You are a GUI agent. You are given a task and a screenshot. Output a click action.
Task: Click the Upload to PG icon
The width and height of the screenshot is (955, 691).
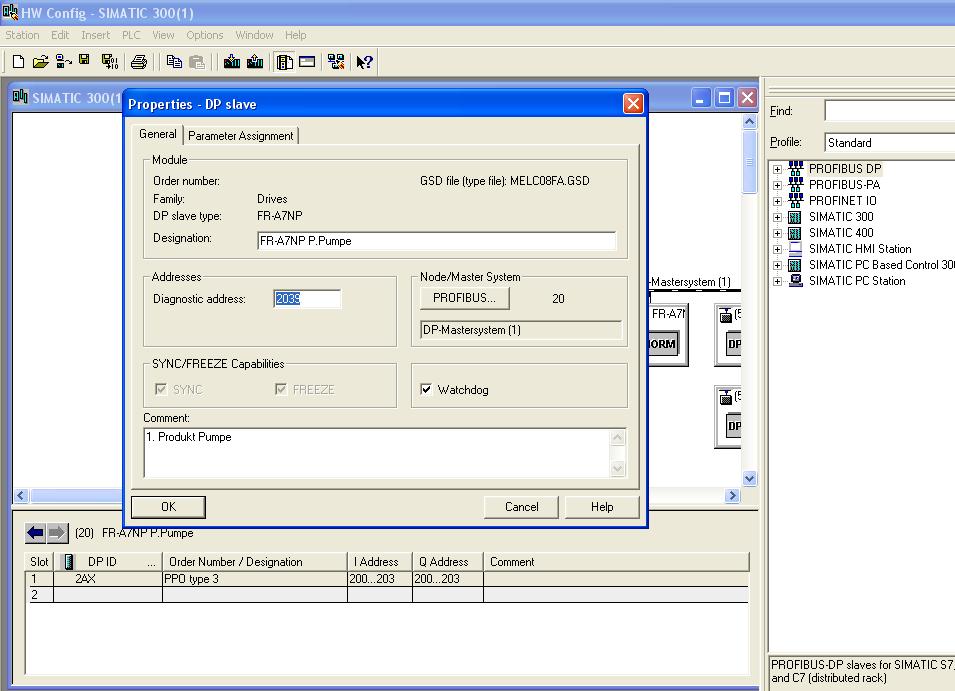click(255, 62)
